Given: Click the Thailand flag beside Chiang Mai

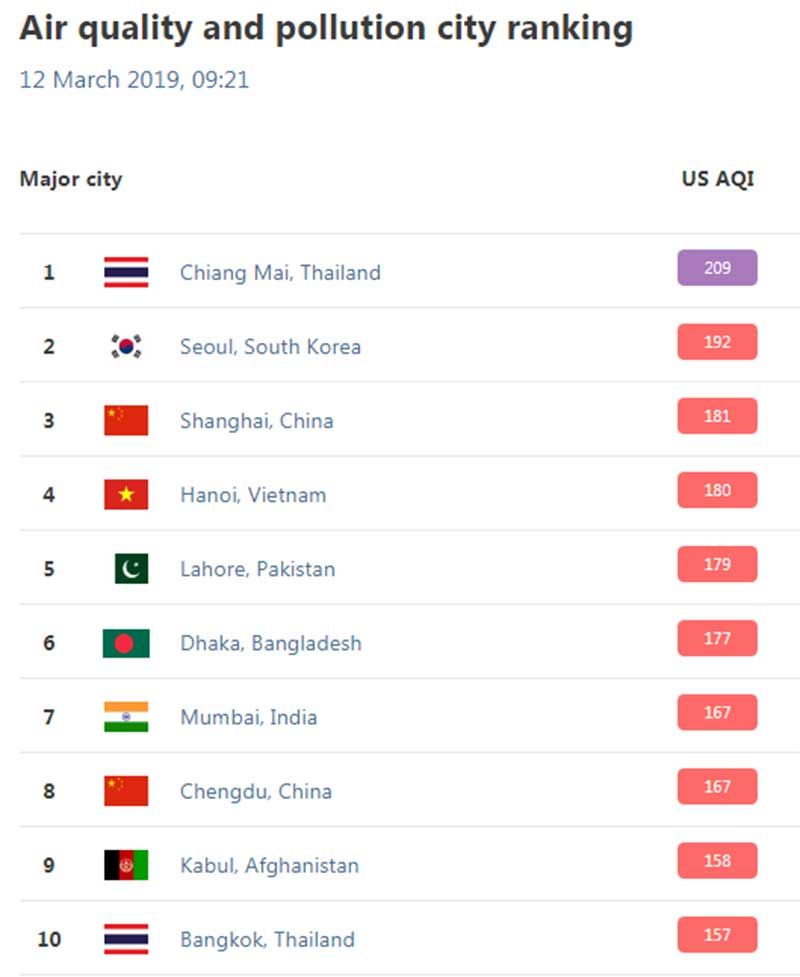Looking at the screenshot, I should click(126, 272).
